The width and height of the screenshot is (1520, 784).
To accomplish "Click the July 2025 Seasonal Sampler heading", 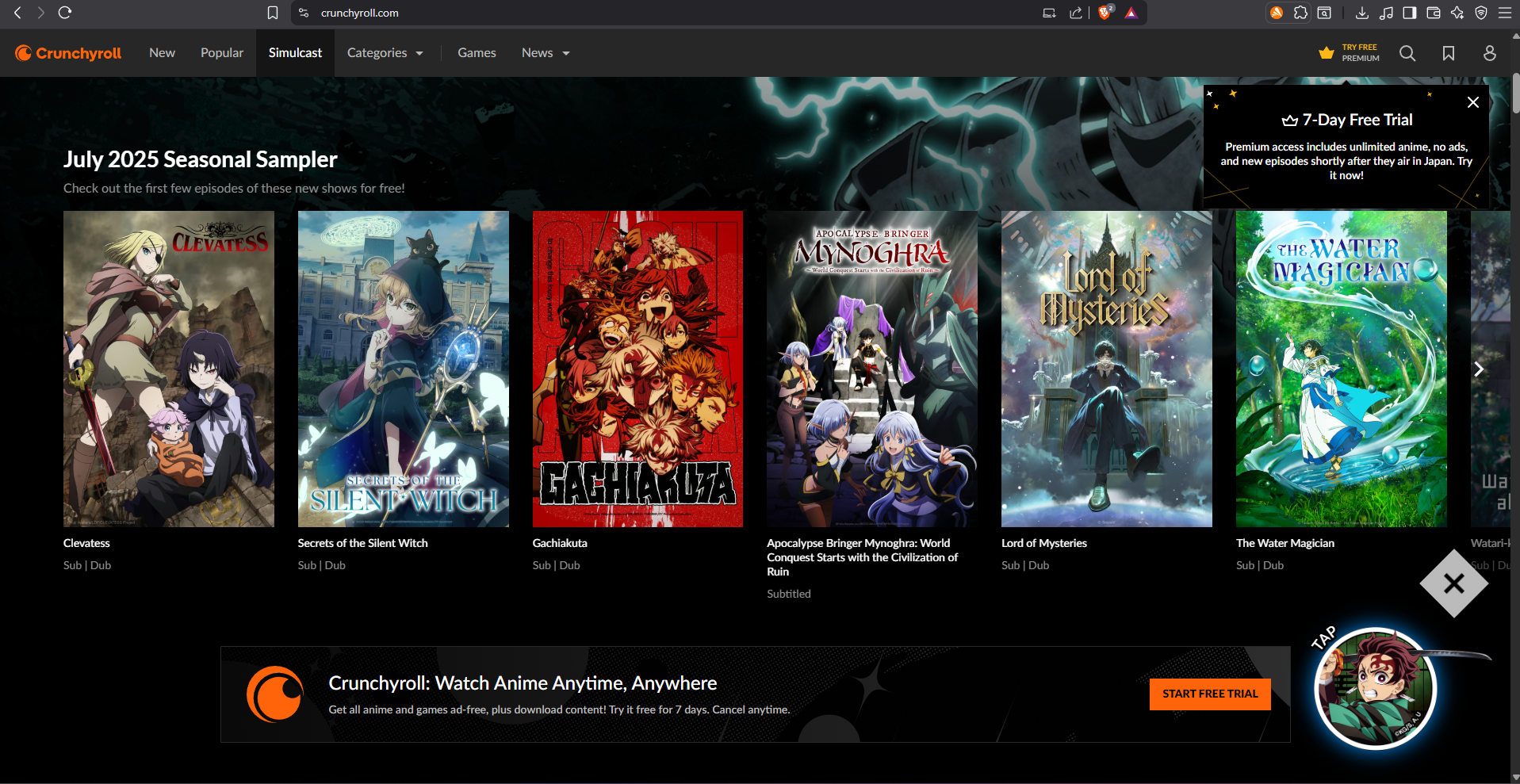I will click(201, 159).
